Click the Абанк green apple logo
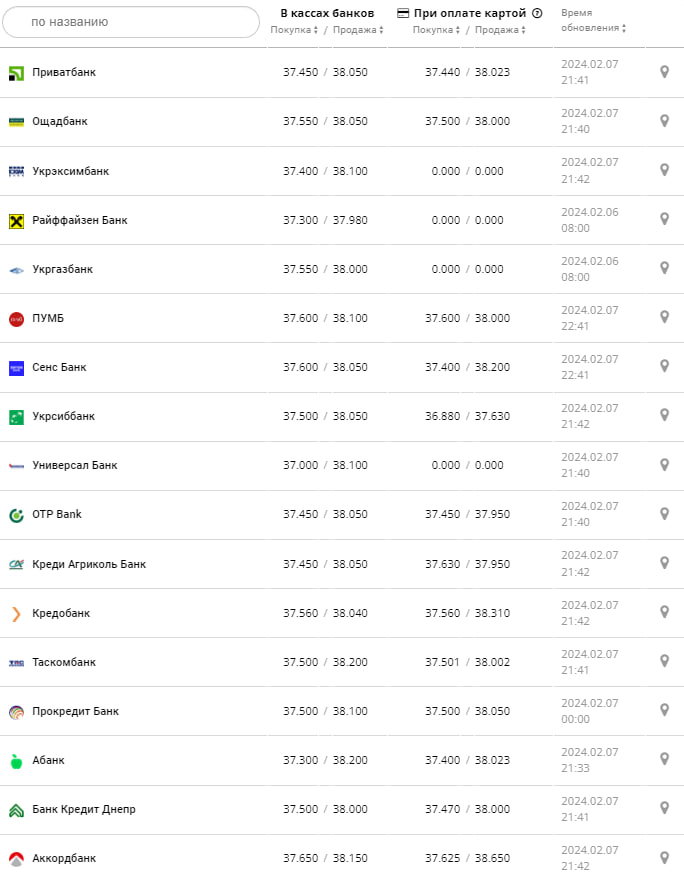Screen dimensions: 684x876 16,761
